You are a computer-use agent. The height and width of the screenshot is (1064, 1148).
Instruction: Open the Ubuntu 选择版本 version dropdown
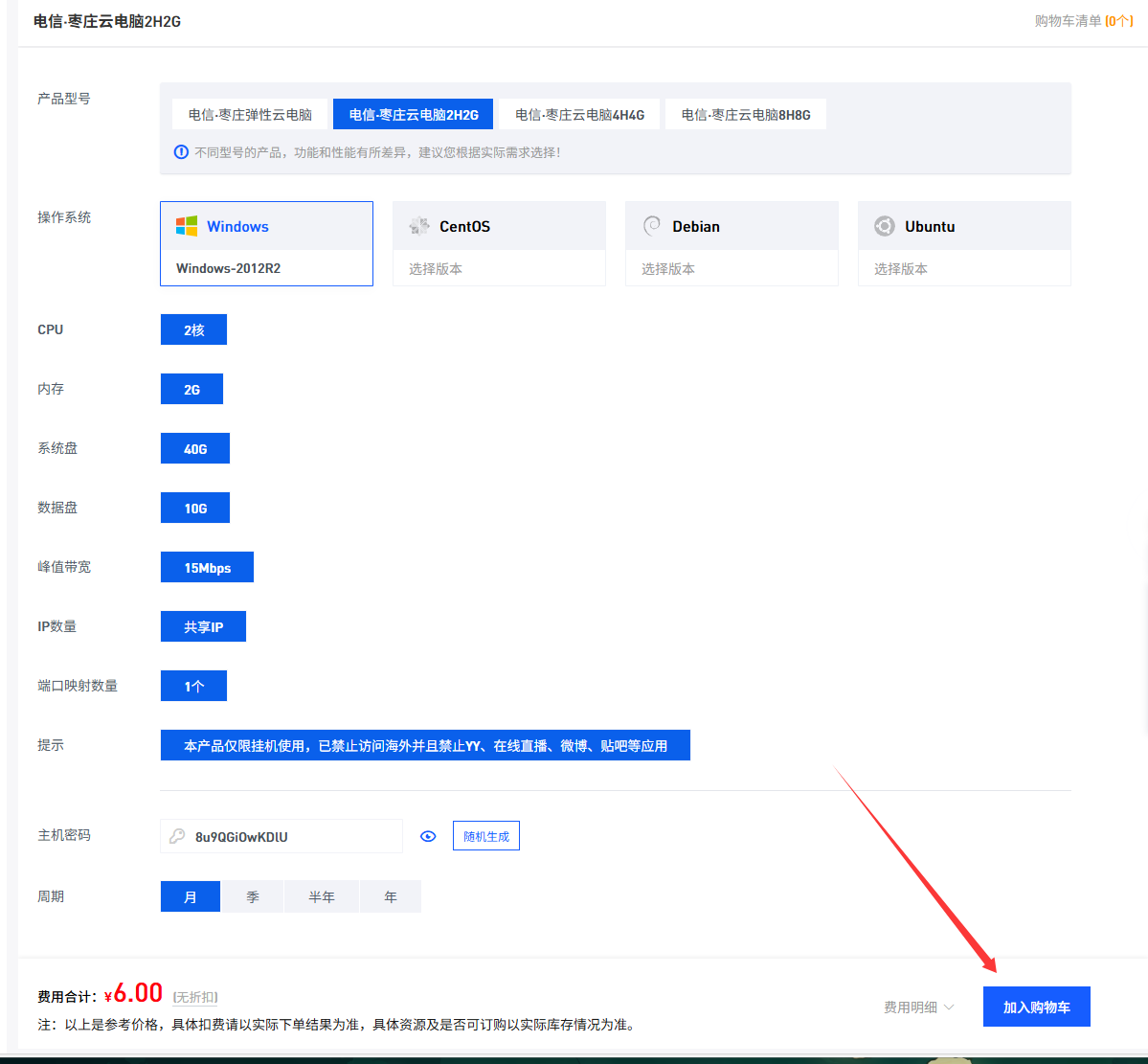pos(964,269)
